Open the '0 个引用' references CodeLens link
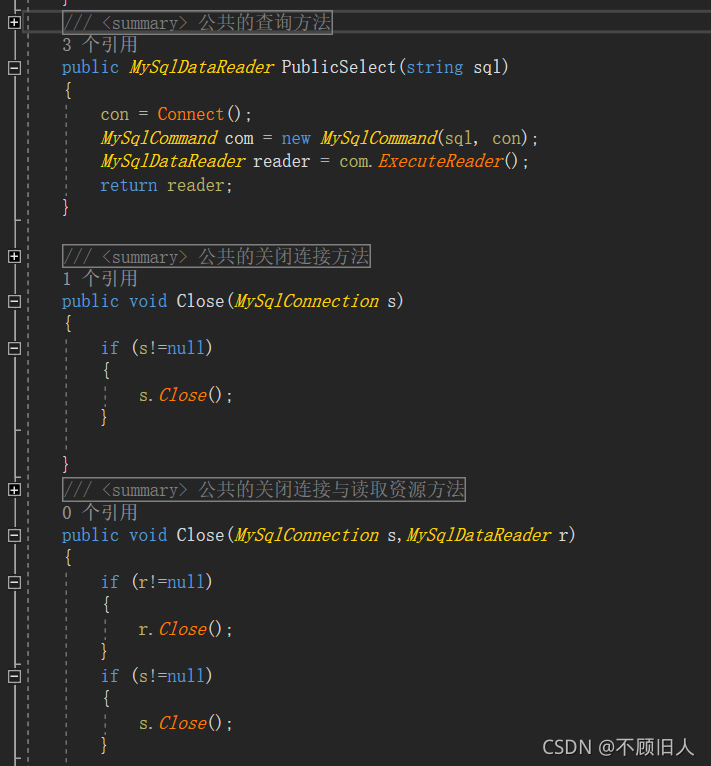Screen dimensions: 711x766 click(100, 513)
